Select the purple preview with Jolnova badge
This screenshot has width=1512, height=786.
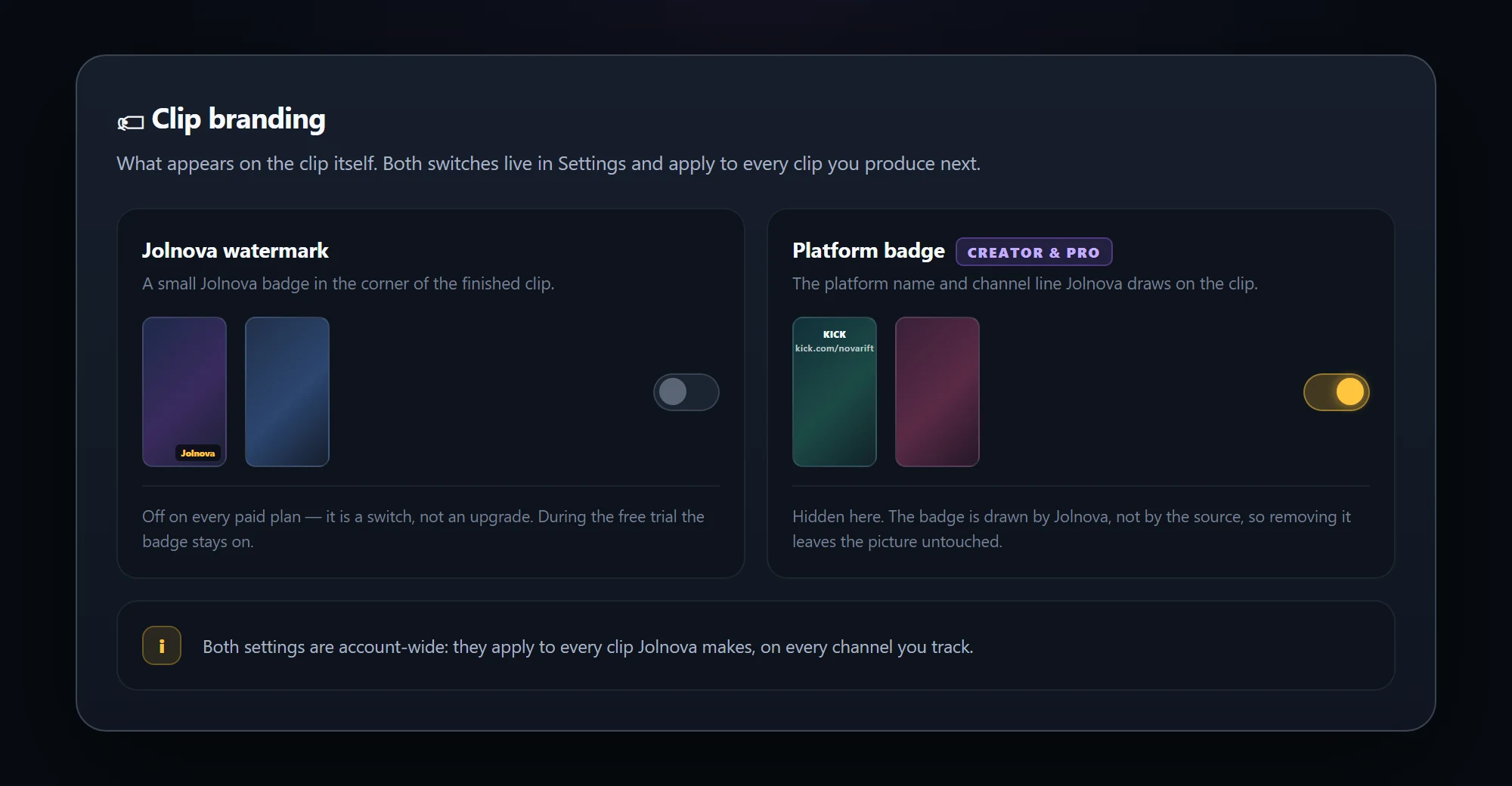[x=184, y=391]
